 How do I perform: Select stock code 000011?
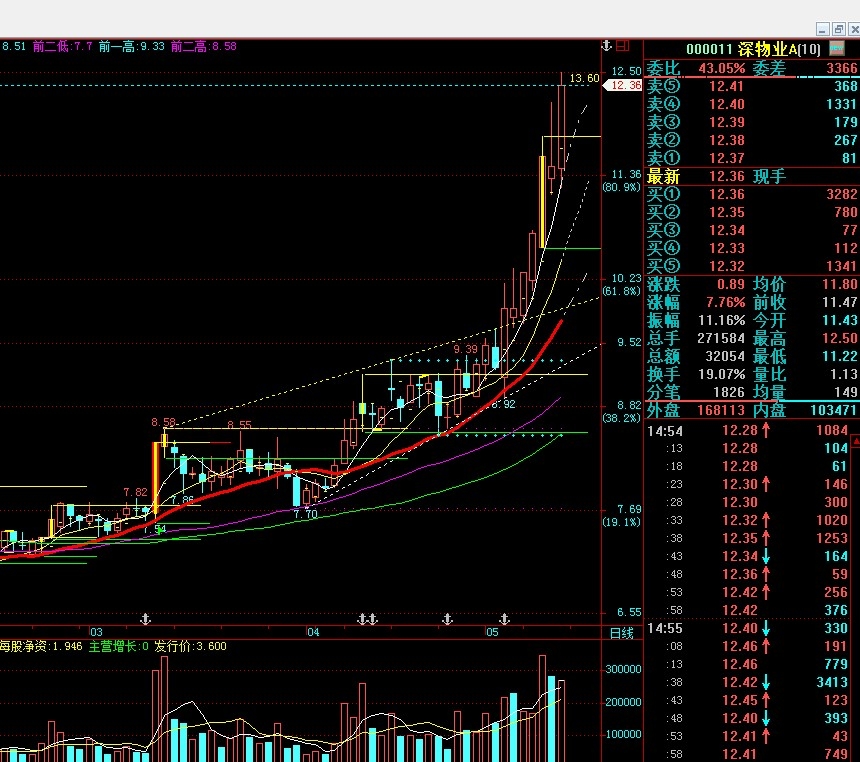point(710,49)
